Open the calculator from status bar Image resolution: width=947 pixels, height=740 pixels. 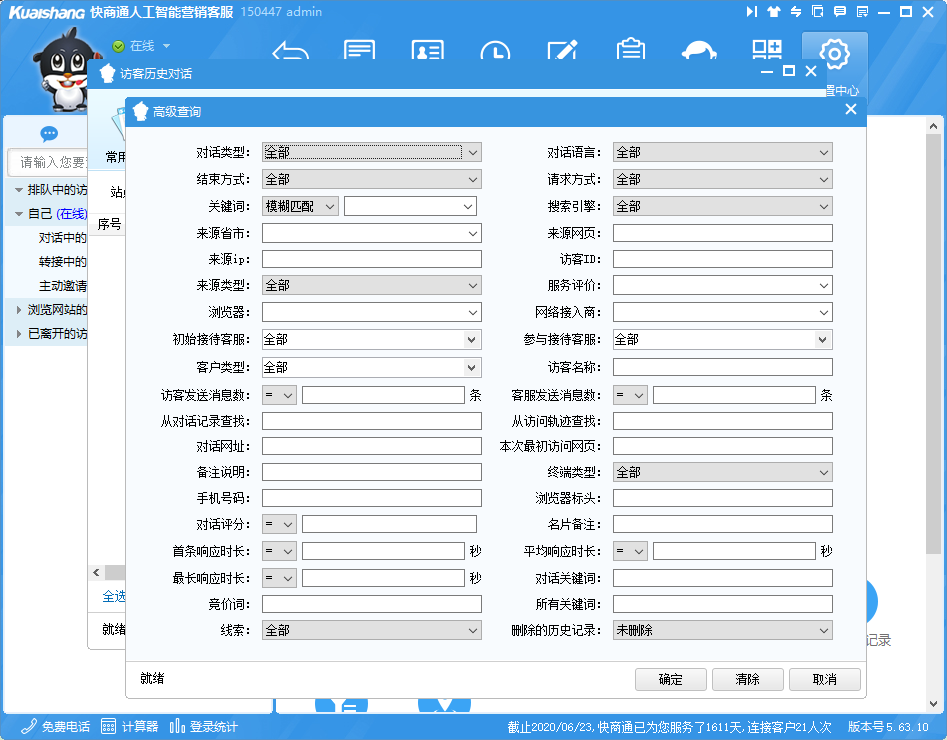130,726
